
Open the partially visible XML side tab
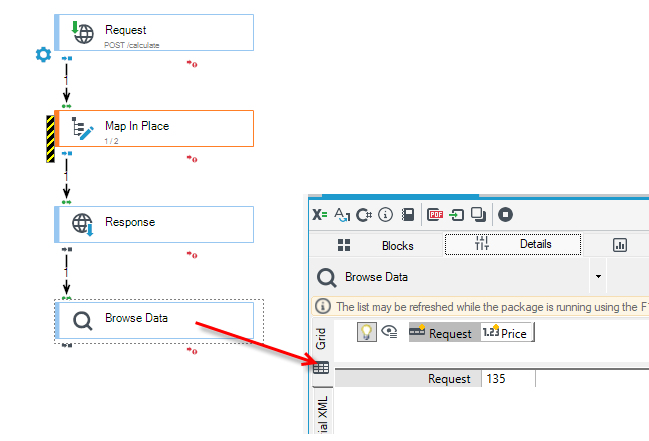pos(322,412)
